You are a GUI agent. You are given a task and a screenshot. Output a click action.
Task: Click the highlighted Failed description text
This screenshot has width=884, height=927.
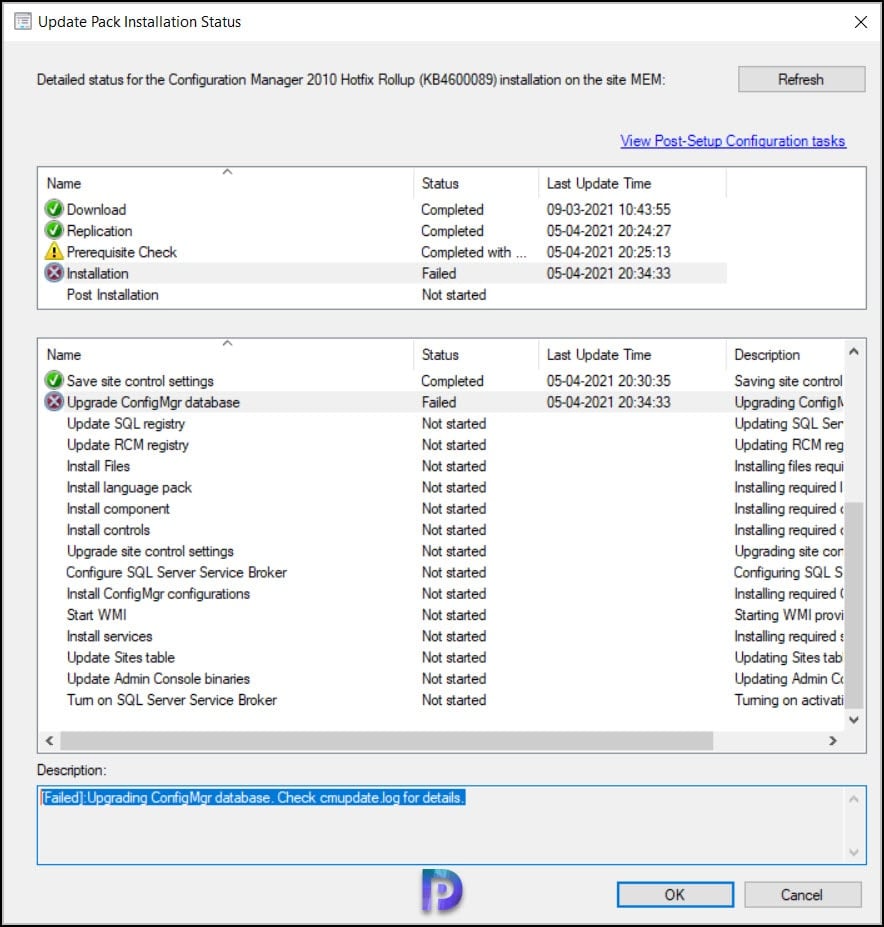tap(253, 798)
